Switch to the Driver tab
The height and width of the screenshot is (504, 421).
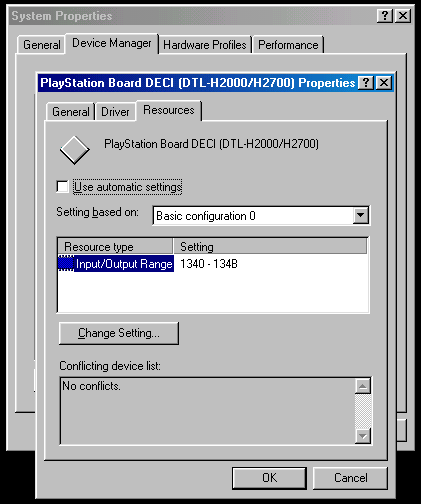click(115, 112)
